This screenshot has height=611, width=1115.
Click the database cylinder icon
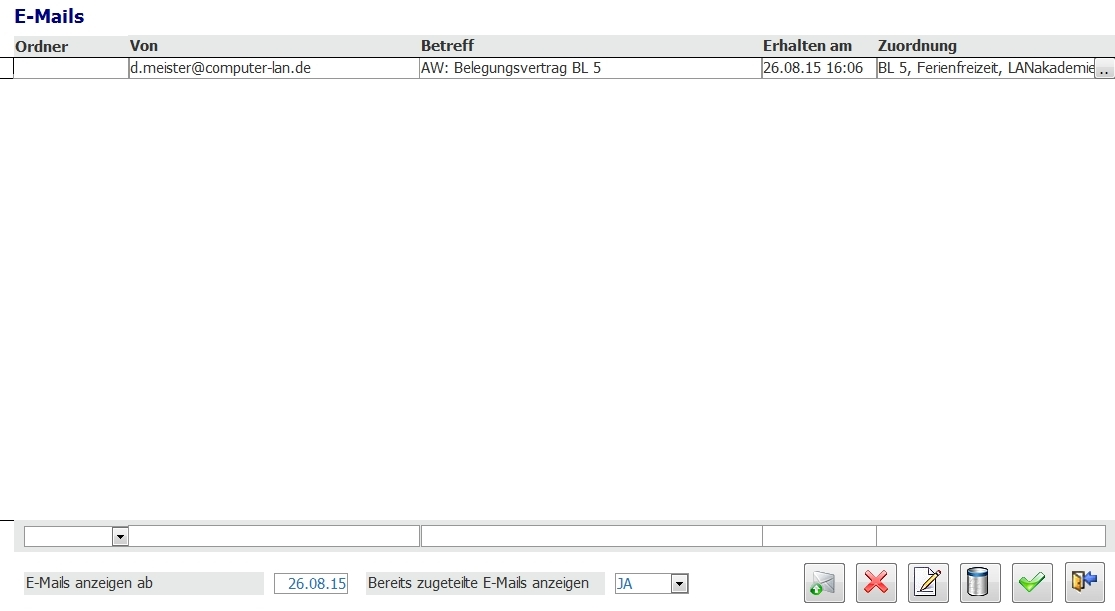pyautogui.click(x=980, y=583)
